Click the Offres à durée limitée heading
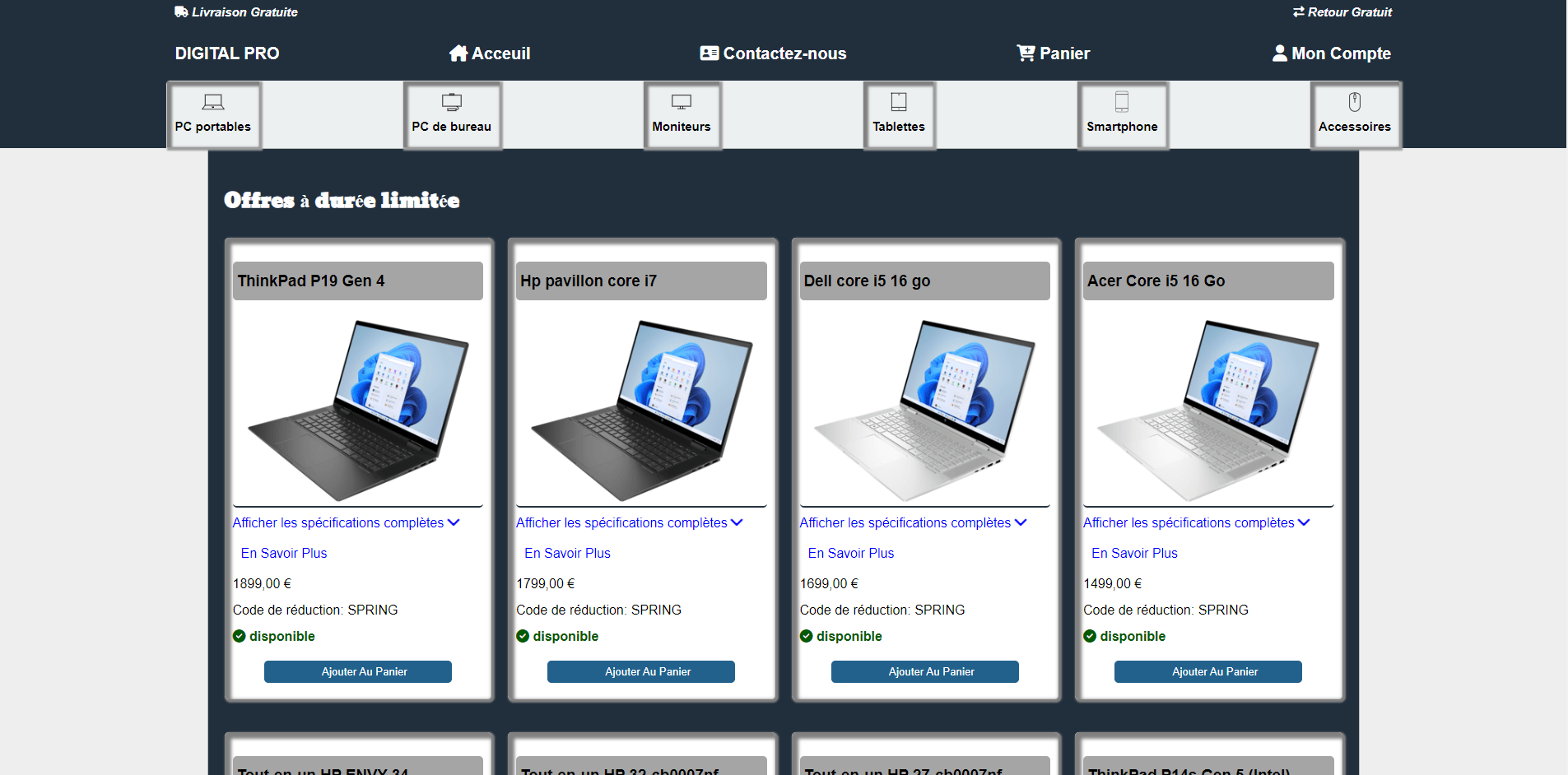 coord(342,201)
